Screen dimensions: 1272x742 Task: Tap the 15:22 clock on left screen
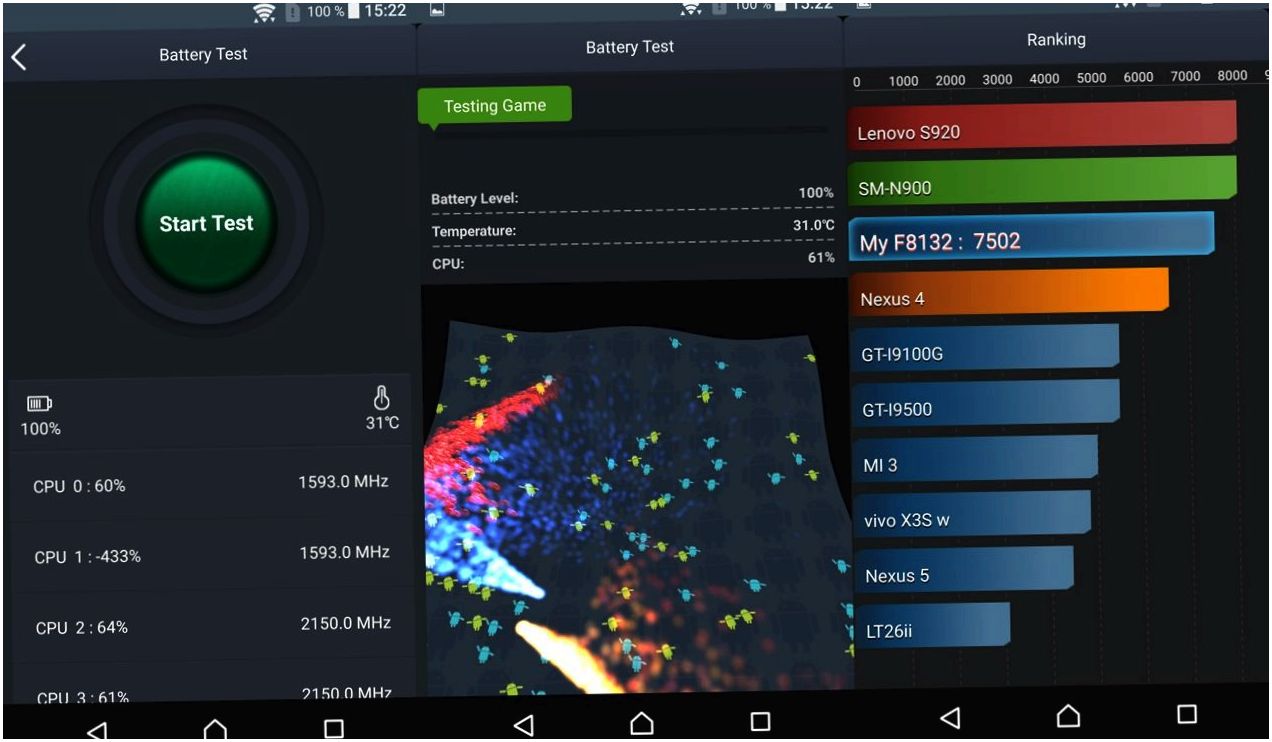pyautogui.click(x=385, y=11)
